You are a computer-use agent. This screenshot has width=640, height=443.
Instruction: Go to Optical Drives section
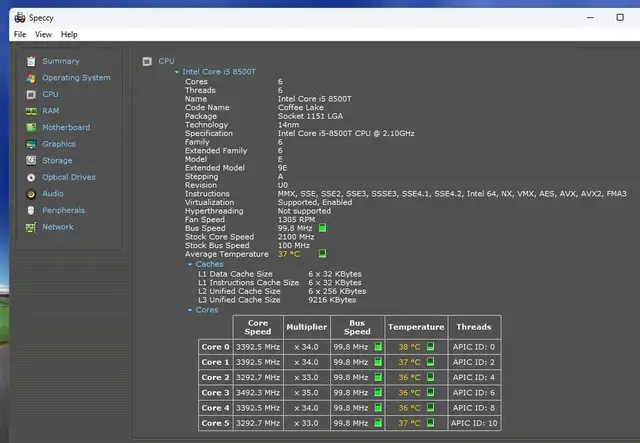coord(69,177)
